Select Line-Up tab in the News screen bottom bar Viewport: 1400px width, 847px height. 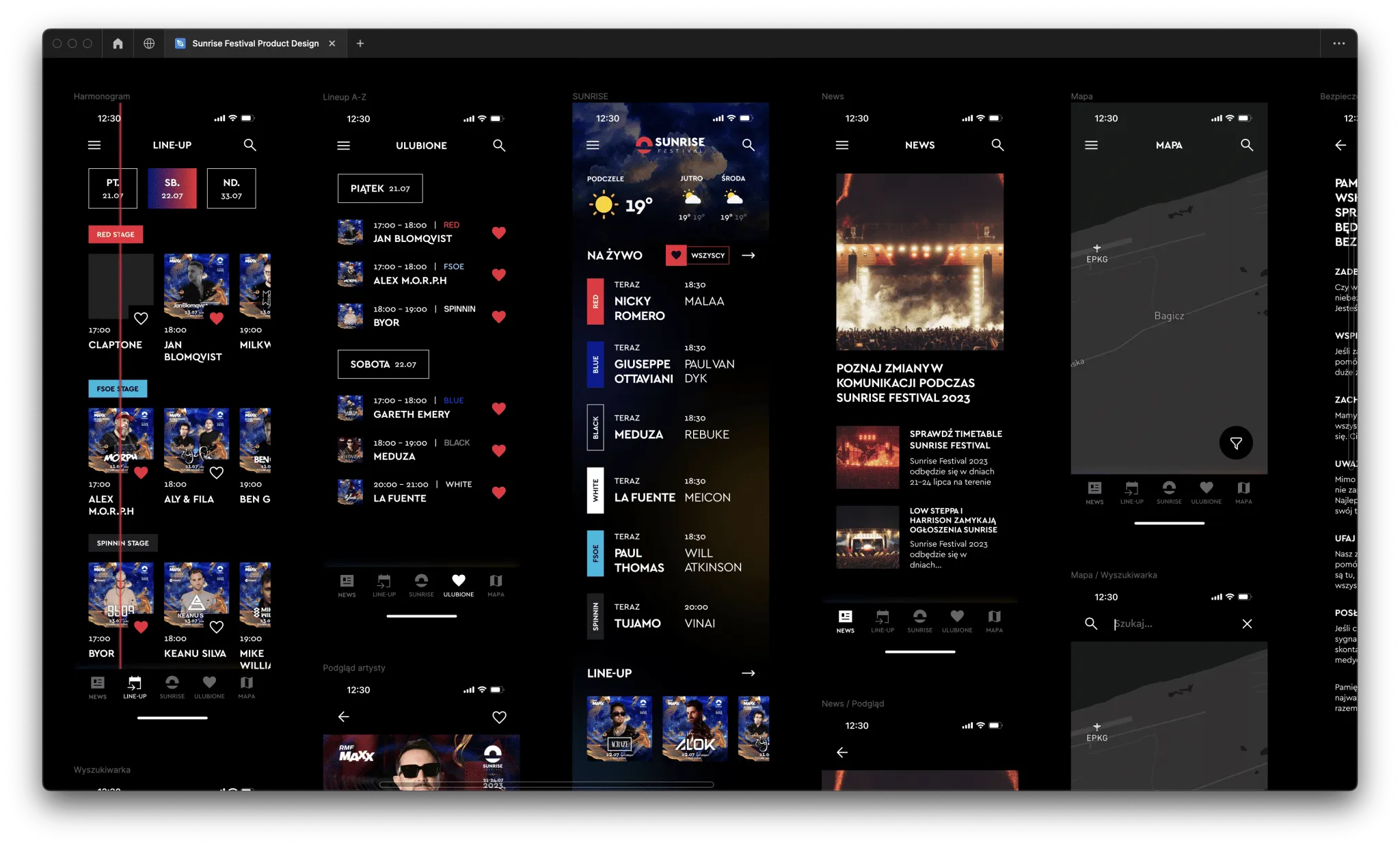coord(883,621)
